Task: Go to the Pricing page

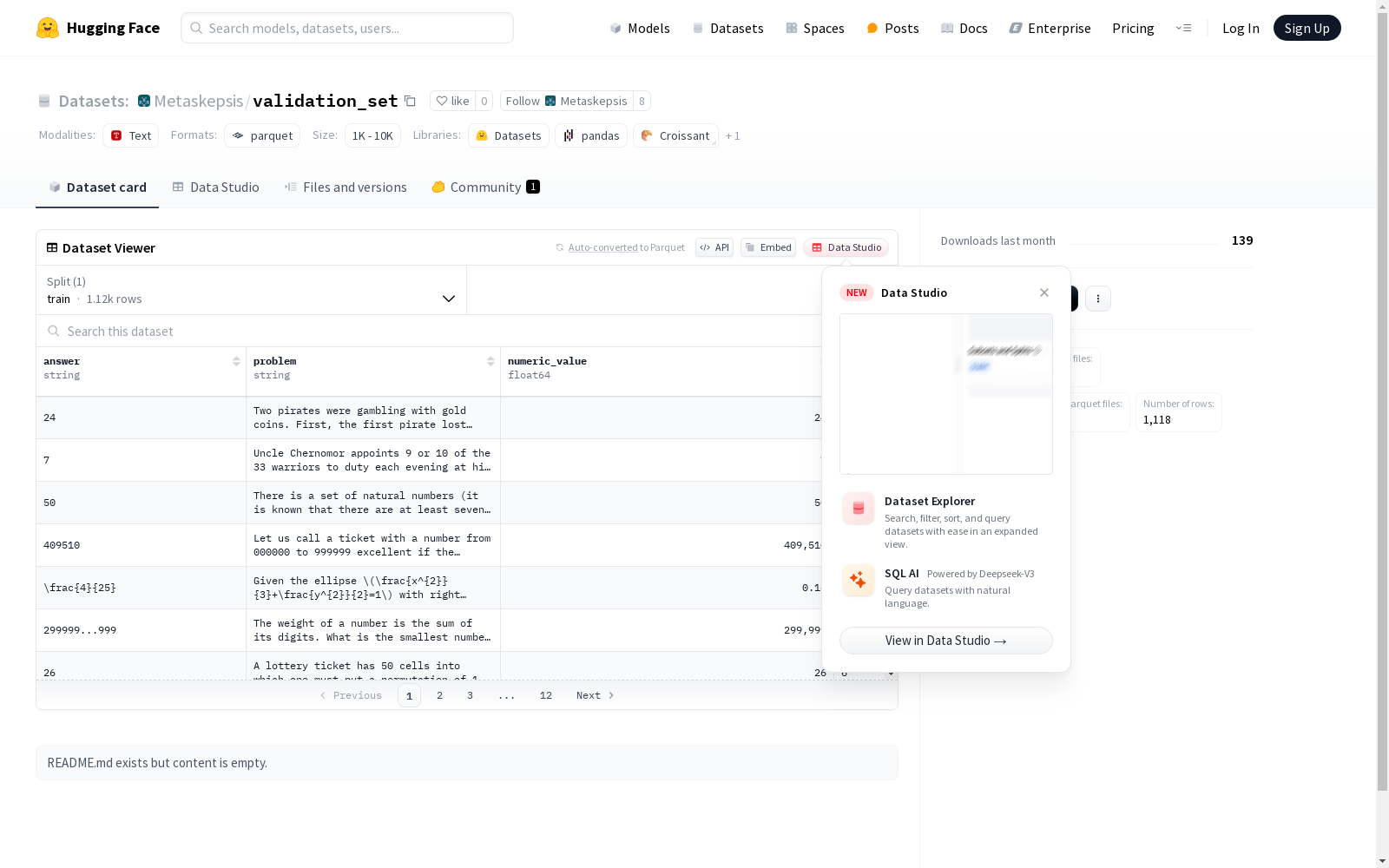Action: pyautogui.click(x=1133, y=28)
